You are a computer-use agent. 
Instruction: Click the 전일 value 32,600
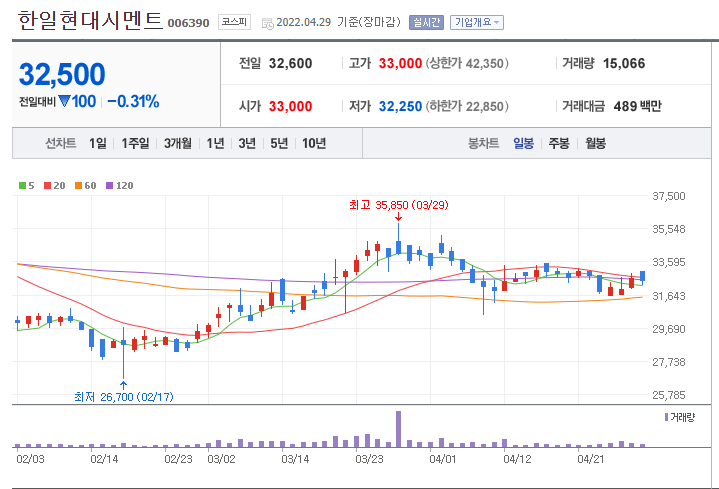click(x=290, y=63)
